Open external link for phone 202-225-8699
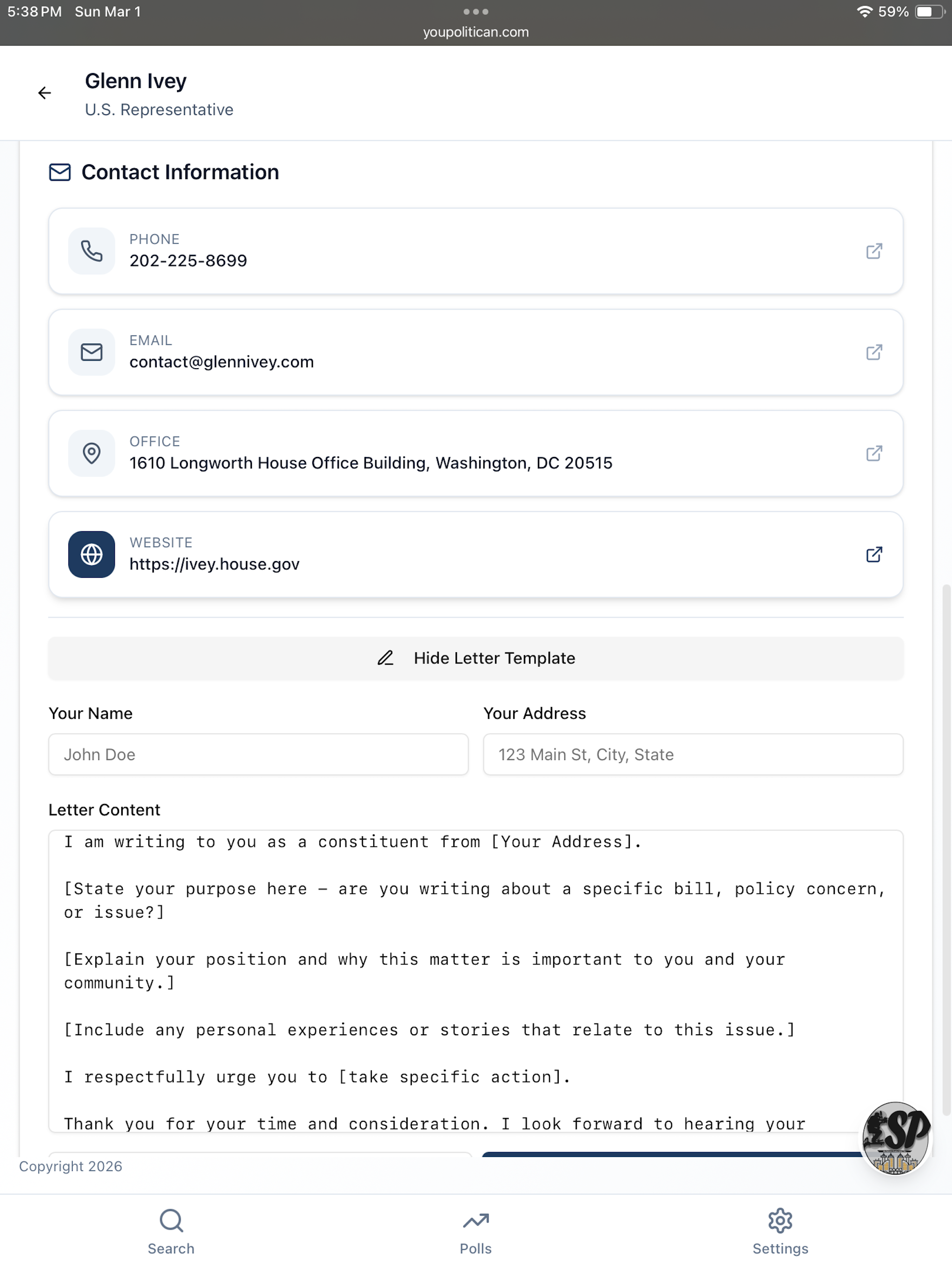This screenshot has height=1270, width=952. [x=873, y=251]
